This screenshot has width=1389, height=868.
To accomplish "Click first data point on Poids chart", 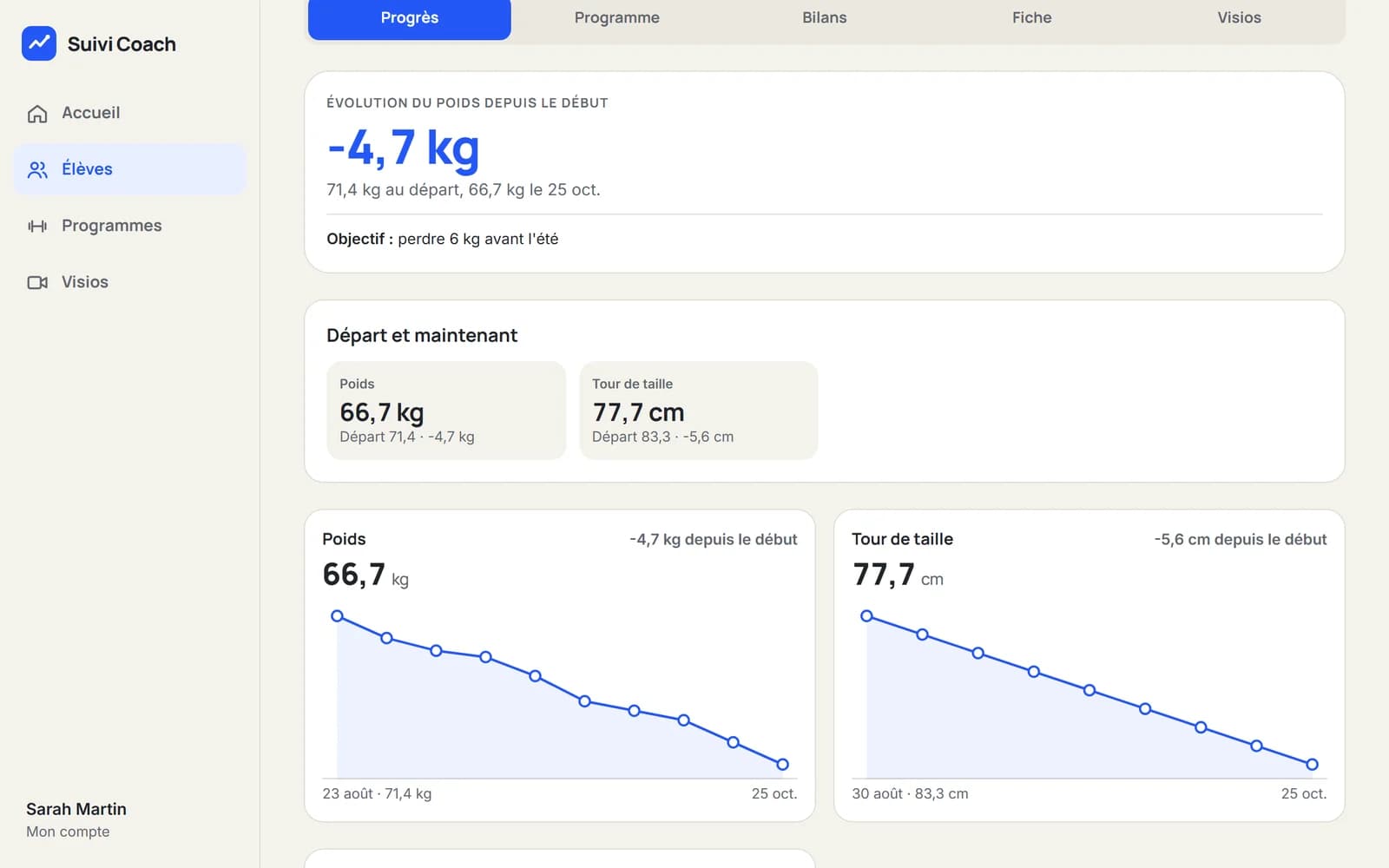I will pyautogui.click(x=337, y=616).
